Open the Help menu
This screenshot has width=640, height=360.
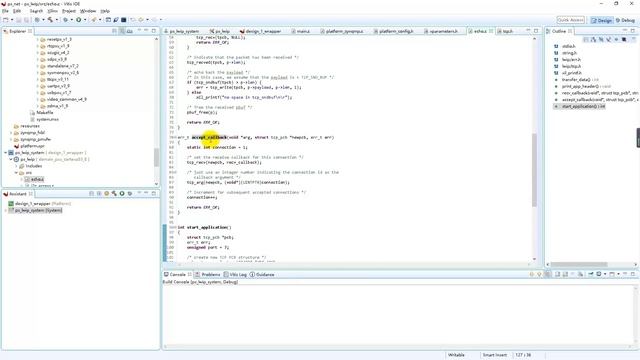click(105, 11)
